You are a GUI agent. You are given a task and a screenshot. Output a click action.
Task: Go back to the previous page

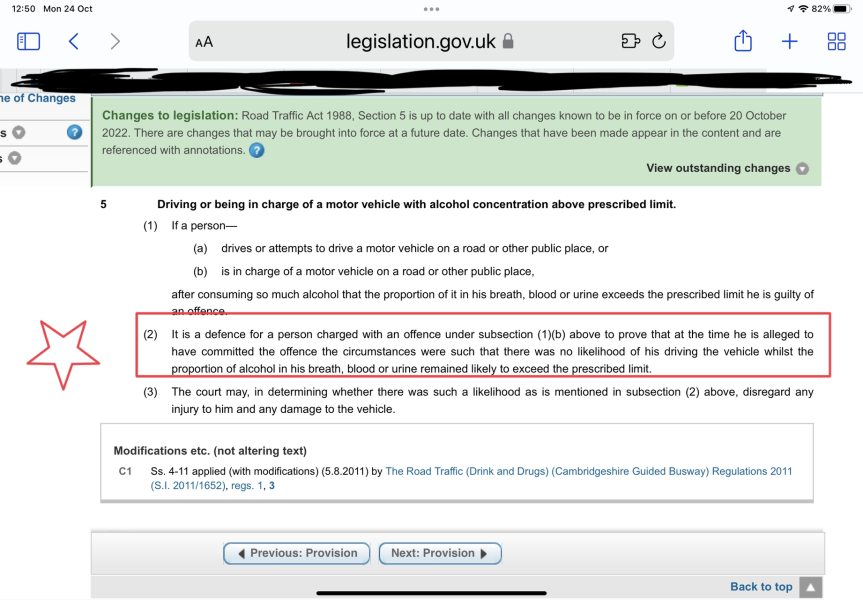[x=74, y=41]
